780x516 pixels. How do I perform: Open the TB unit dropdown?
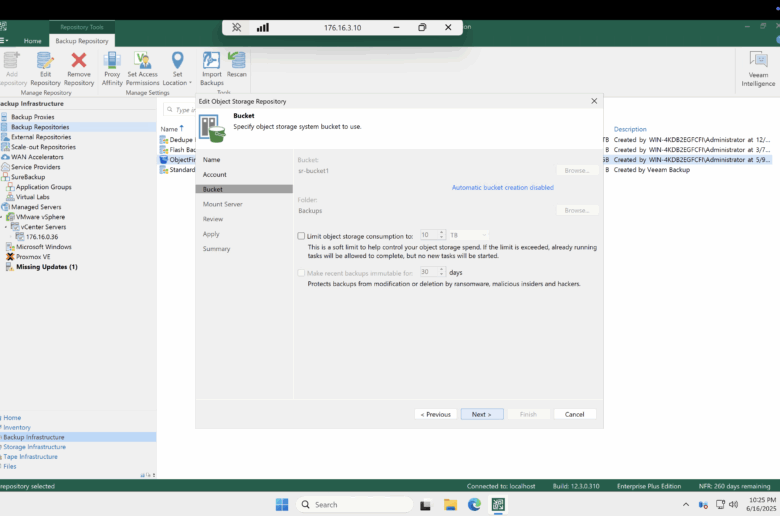tap(468, 235)
